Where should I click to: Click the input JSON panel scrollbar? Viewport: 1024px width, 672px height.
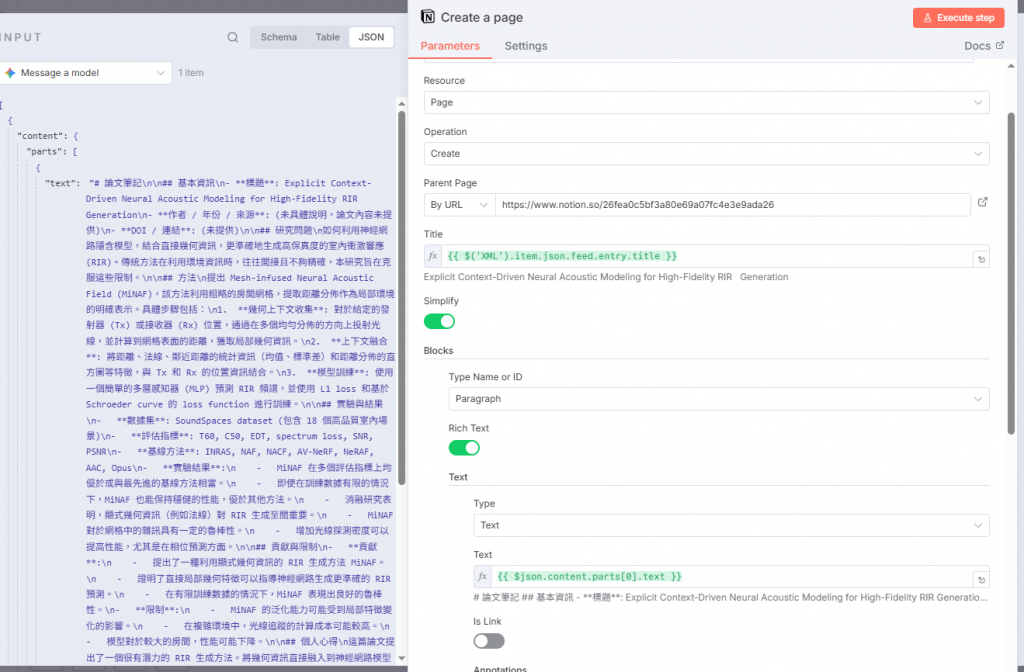(402, 297)
